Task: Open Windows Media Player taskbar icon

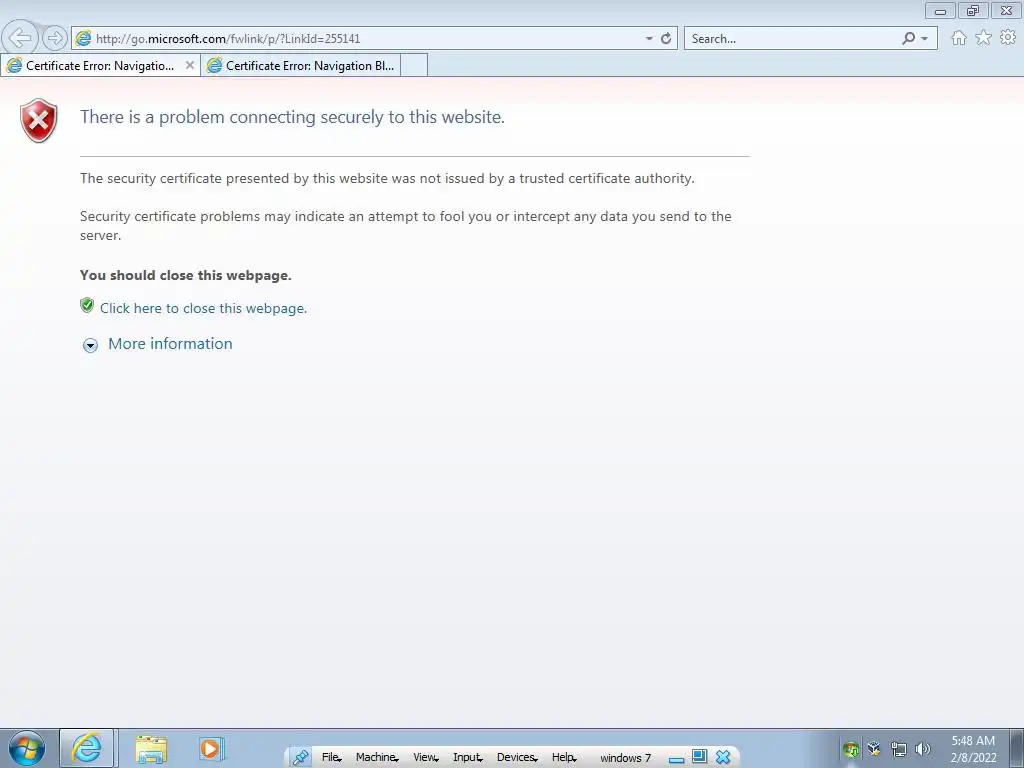Action: pyautogui.click(x=211, y=748)
